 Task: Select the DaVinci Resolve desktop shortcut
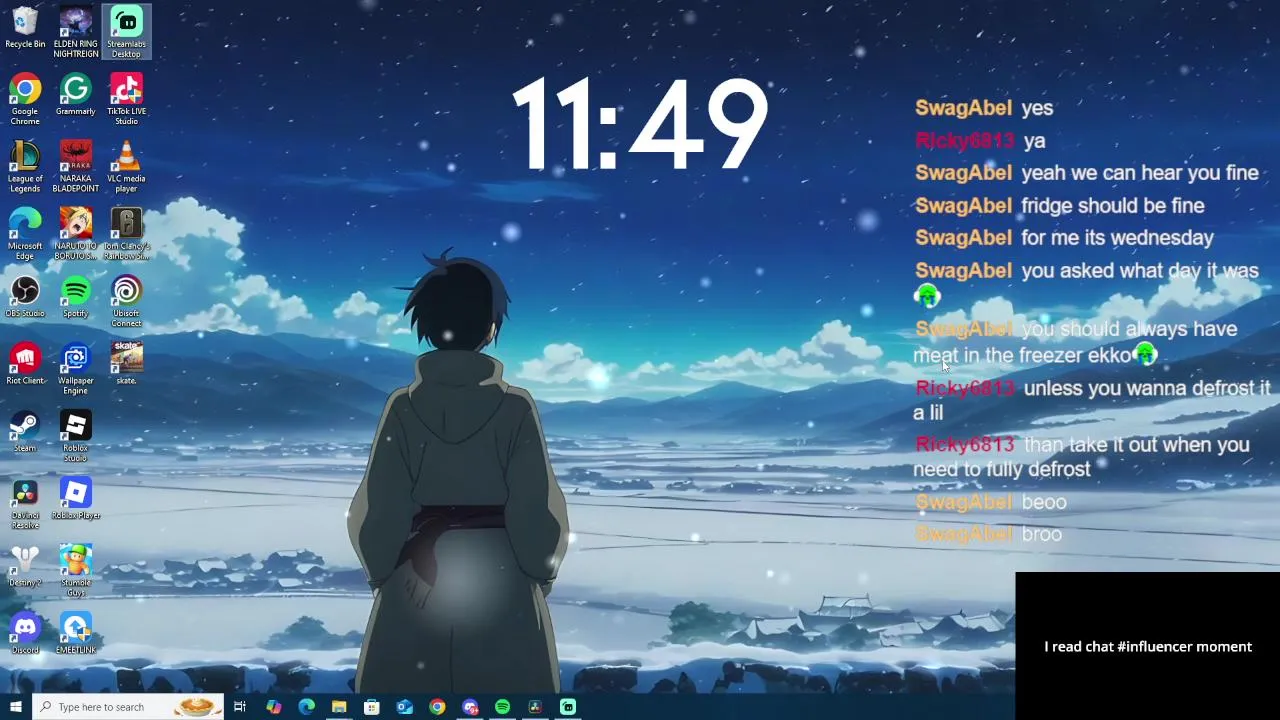pyautogui.click(x=25, y=503)
